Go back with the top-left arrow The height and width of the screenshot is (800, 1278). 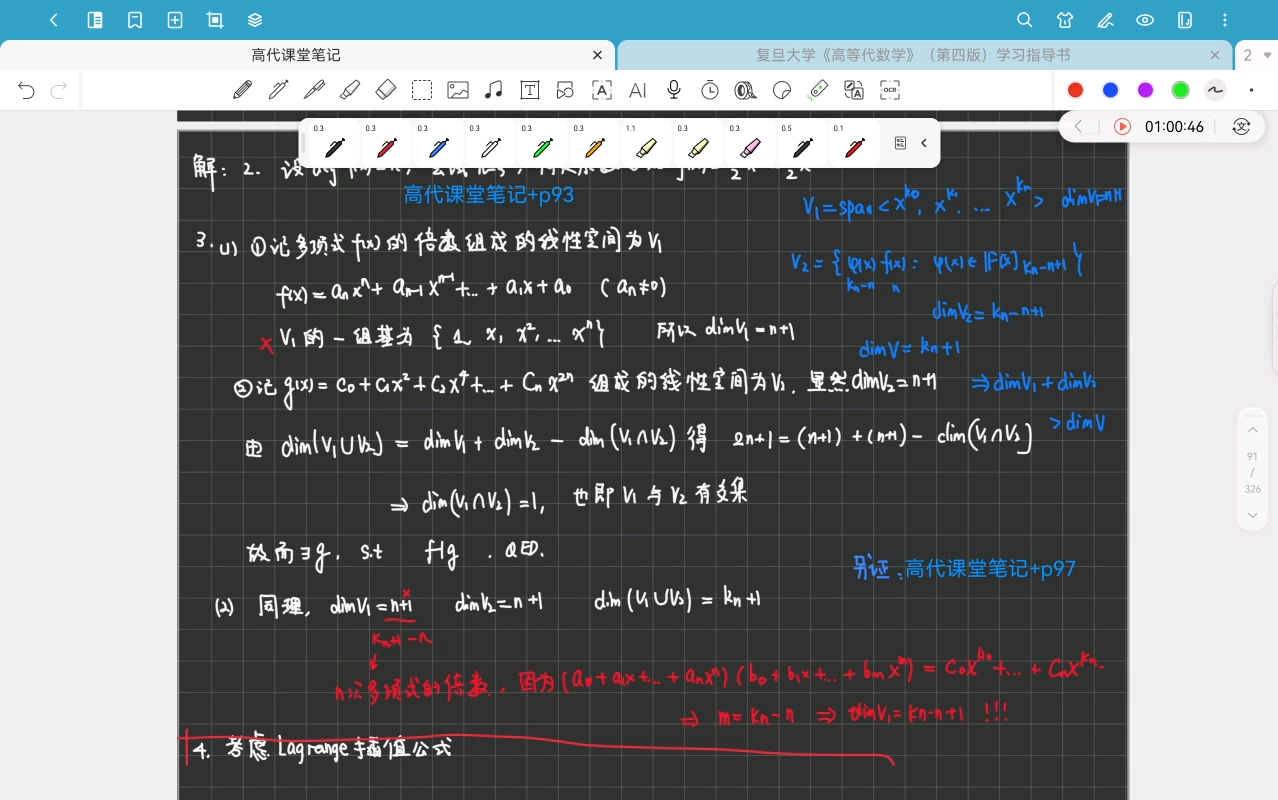54,20
